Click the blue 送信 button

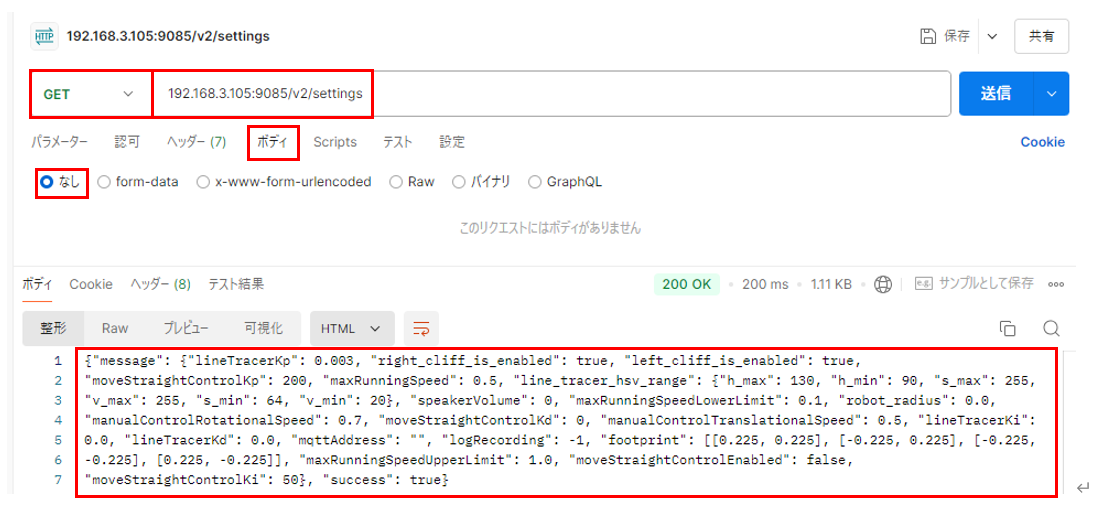[995, 94]
